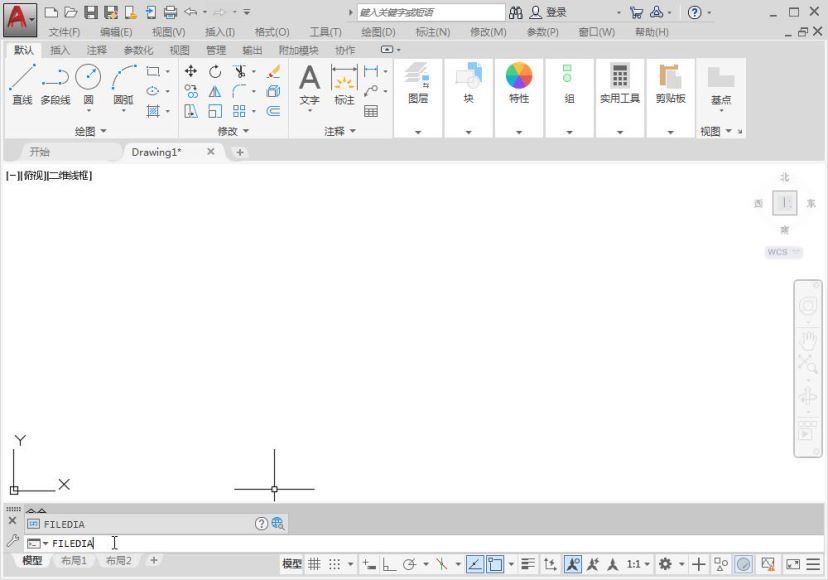
Task: Expand the 修改 Modify panel
Action: point(233,131)
